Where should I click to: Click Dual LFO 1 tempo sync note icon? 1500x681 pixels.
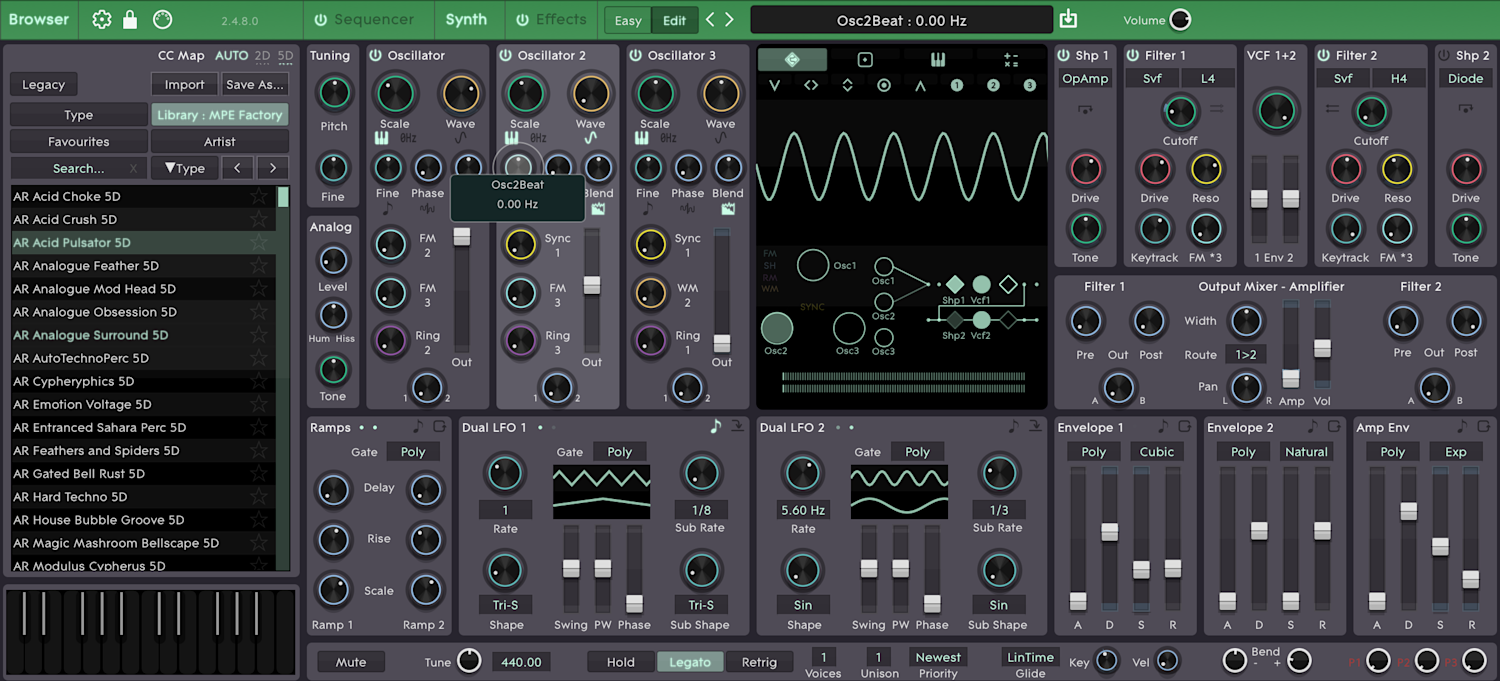coord(715,427)
